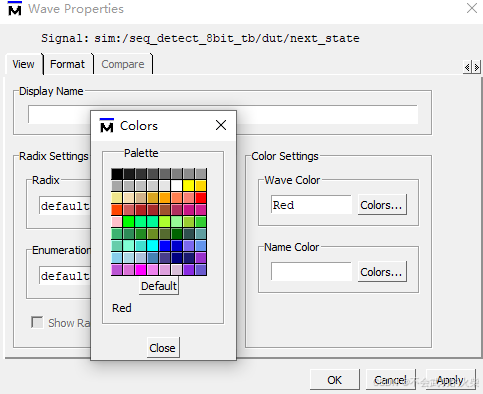Select the black swatch in palette
The width and height of the screenshot is (483, 394).
117,174
